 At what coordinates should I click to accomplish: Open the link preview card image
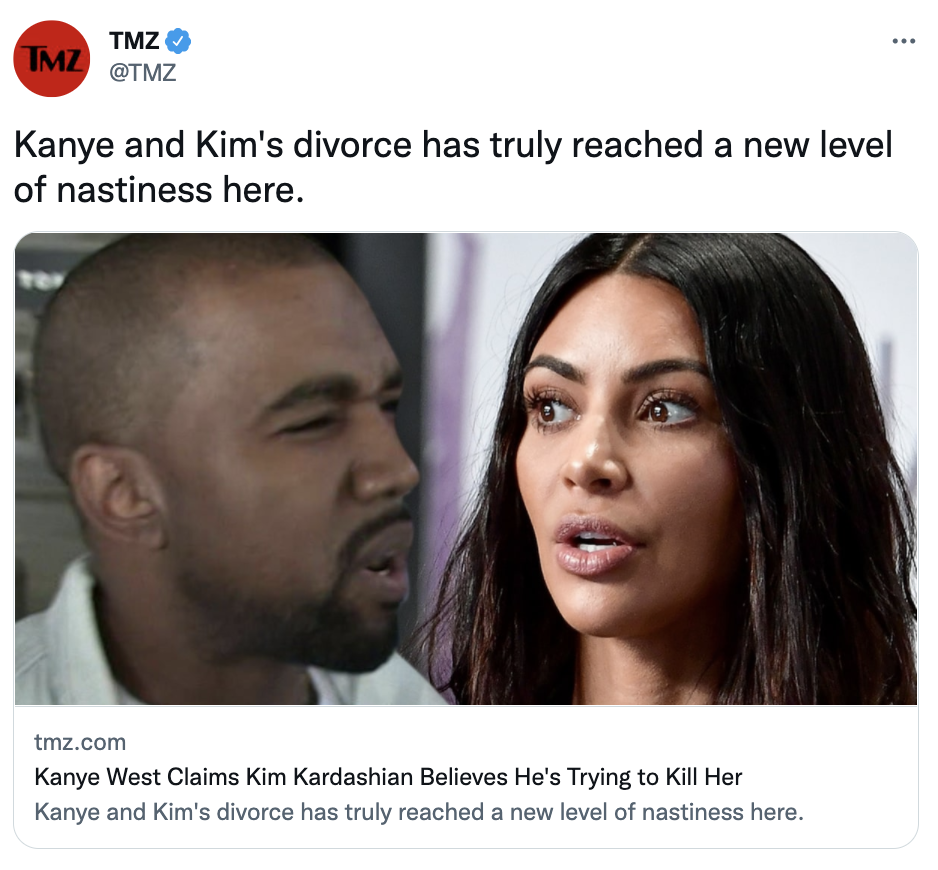coord(466,469)
